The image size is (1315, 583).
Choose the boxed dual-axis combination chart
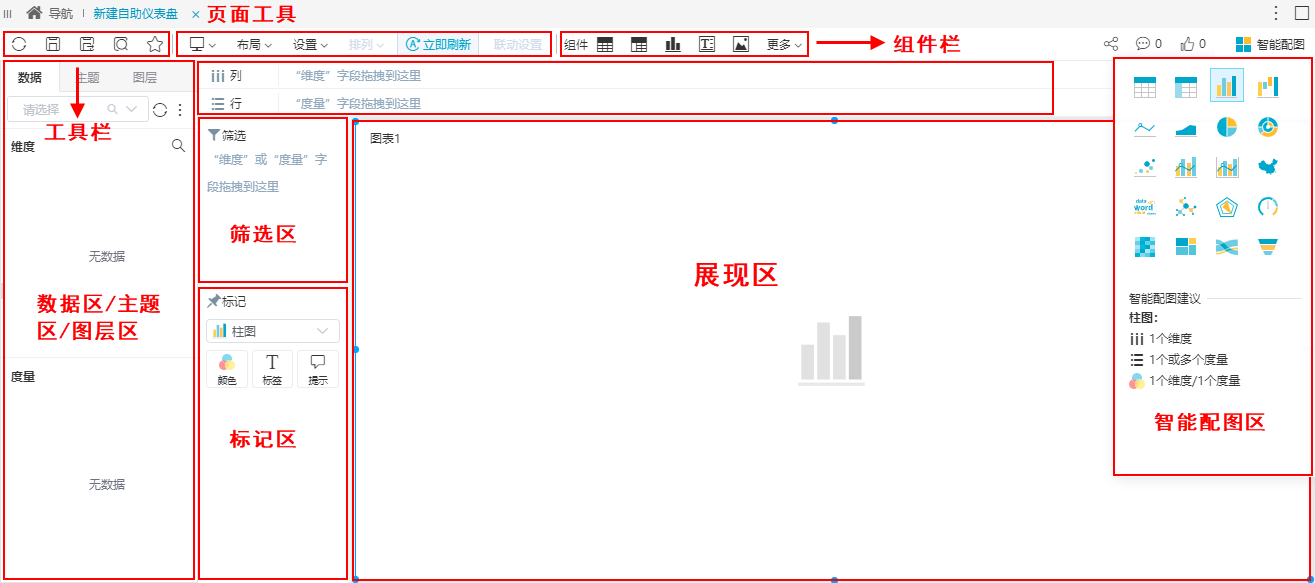[1227, 167]
